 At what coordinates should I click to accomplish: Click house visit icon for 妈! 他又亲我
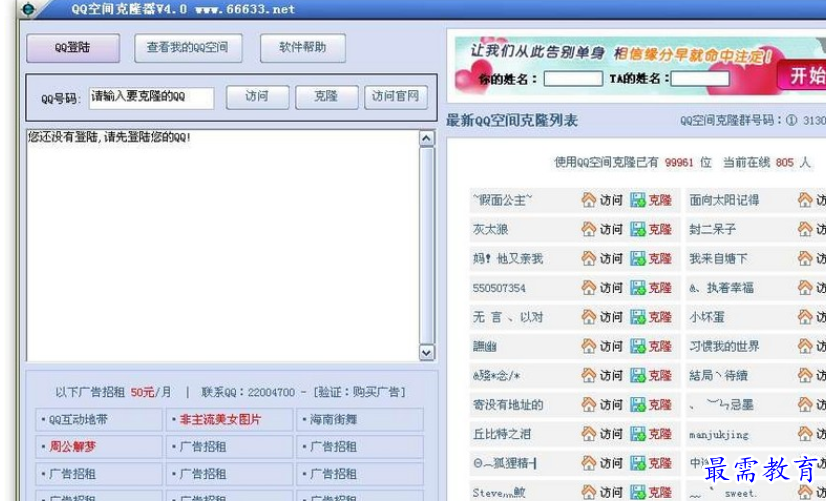tap(588, 259)
